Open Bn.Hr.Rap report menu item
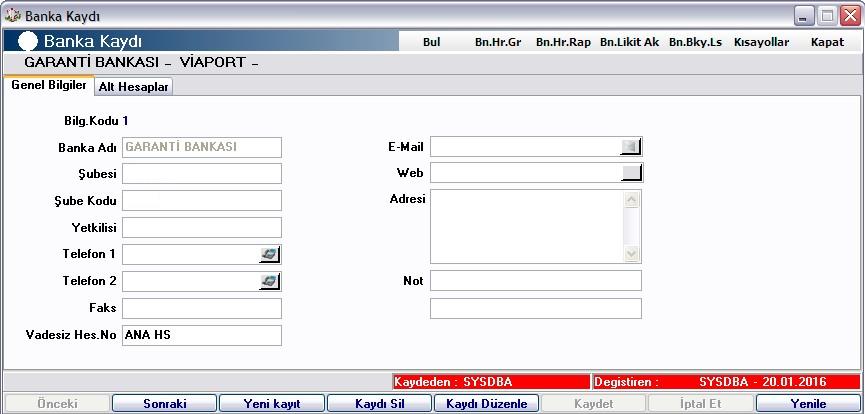 tap(563, 42)
